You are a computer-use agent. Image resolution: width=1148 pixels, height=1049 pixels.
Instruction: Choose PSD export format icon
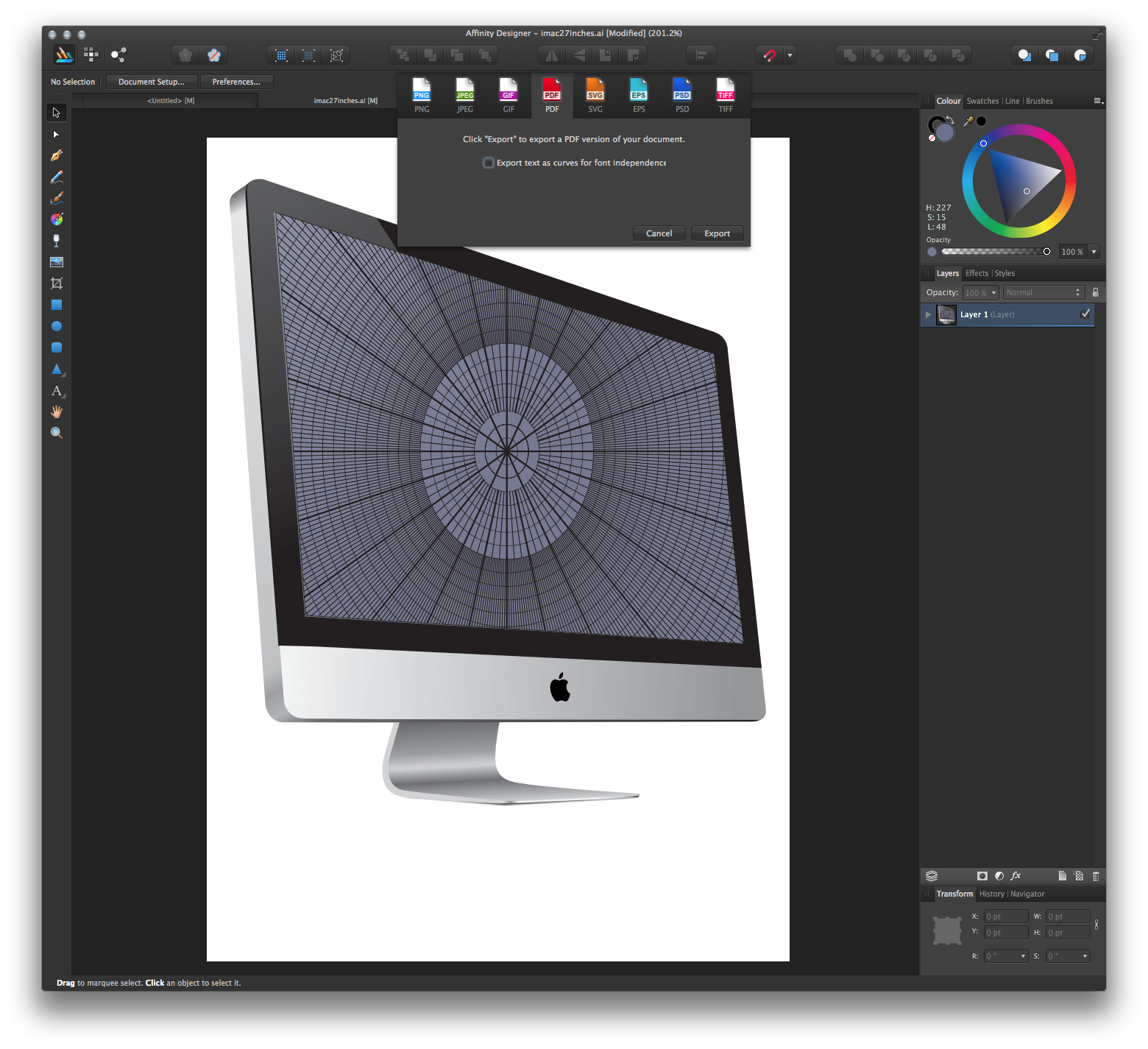[x=682, y=95]
